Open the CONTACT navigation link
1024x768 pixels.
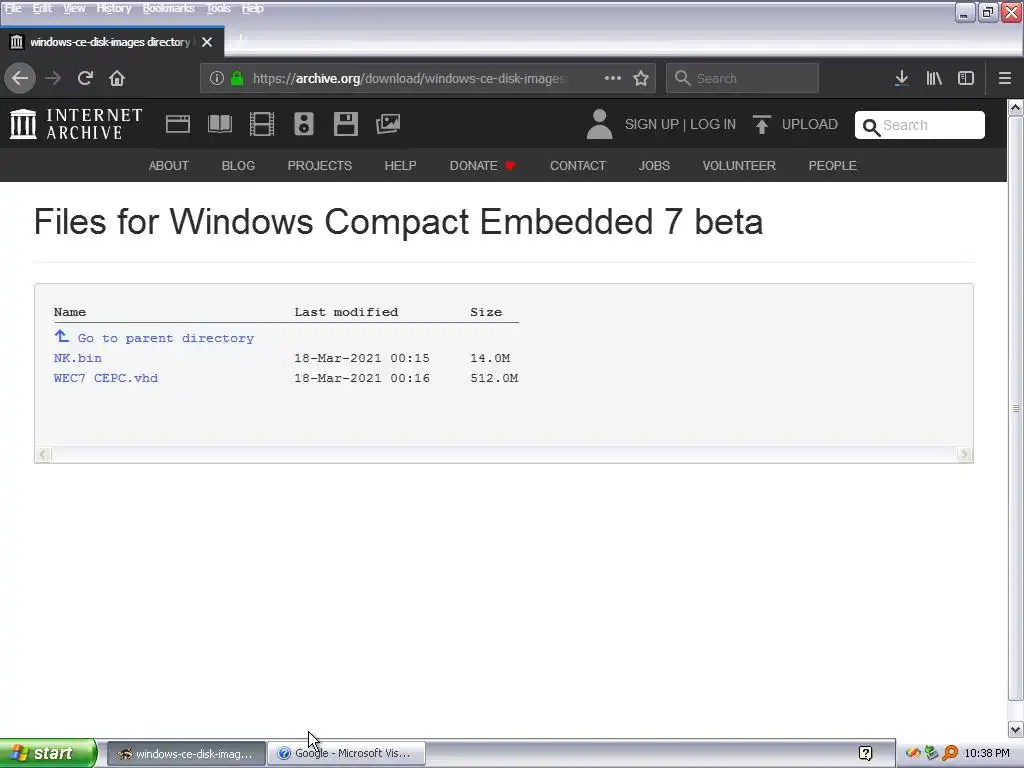577,165
